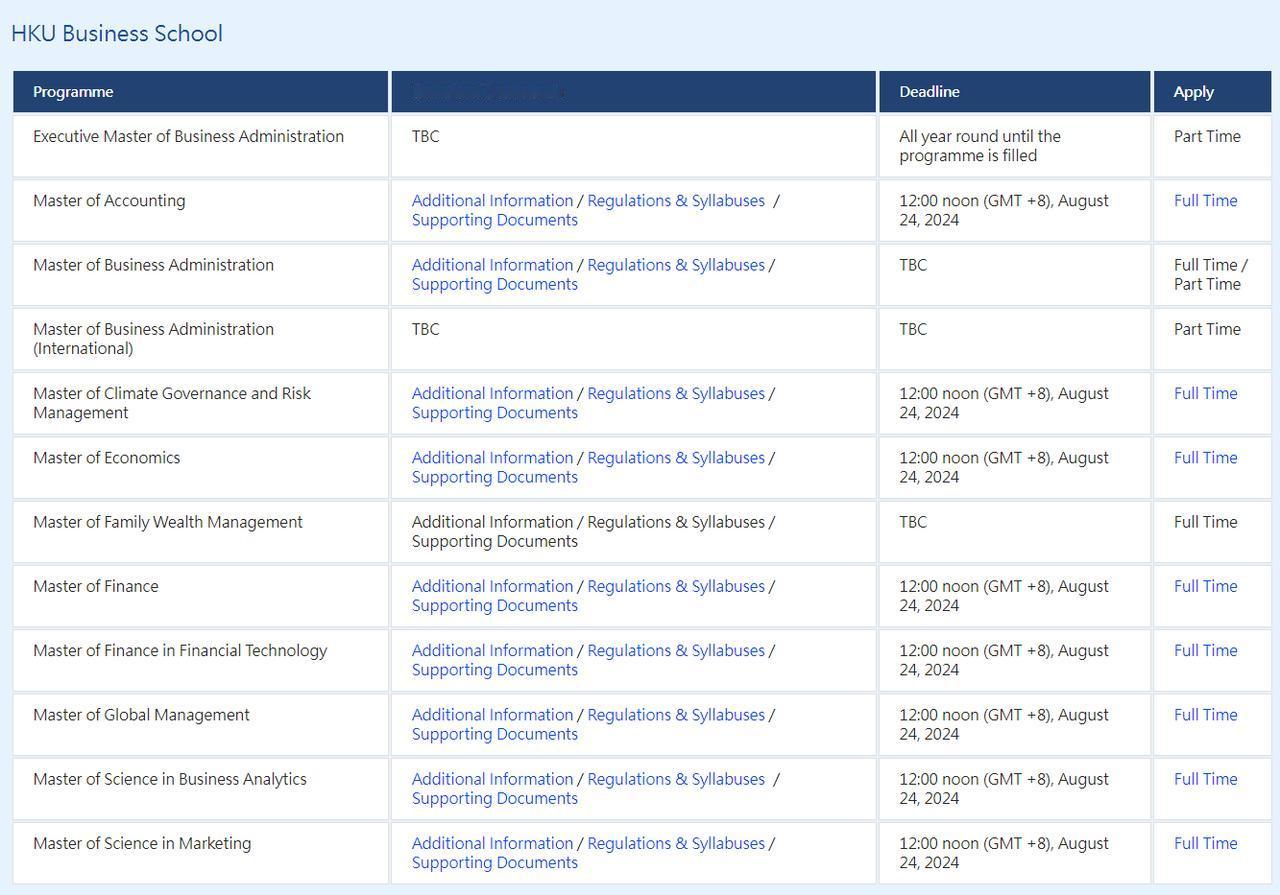This screenshot has width=1280, height=895.
Task: Click the Master of Science in Marketing deadline cell
Action: (1014, 853)
